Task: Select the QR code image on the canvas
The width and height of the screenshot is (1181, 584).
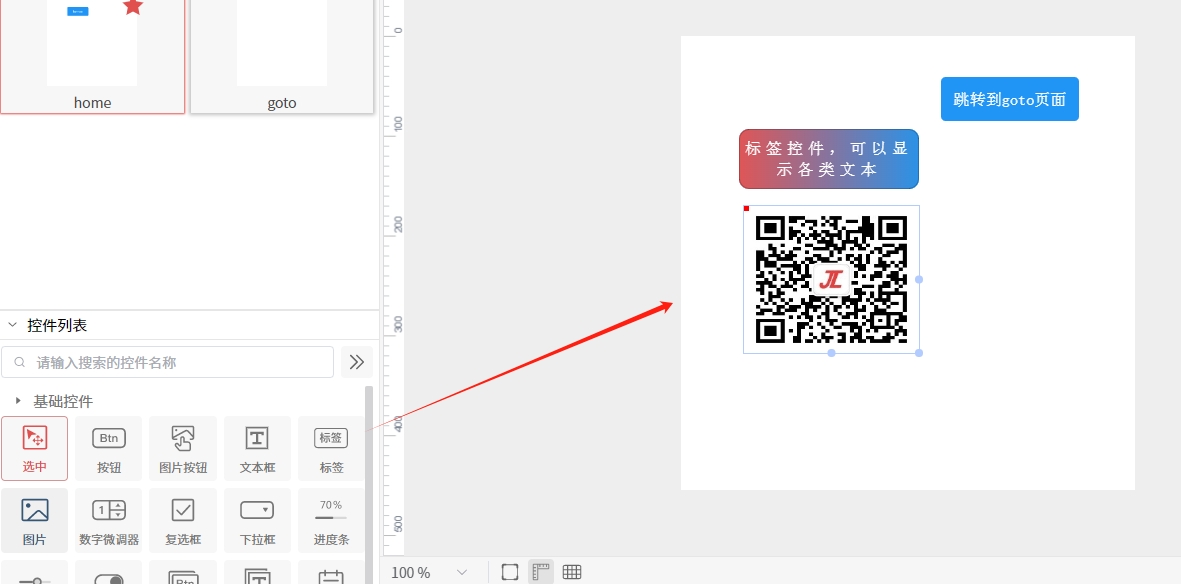Action: (832, 279)
